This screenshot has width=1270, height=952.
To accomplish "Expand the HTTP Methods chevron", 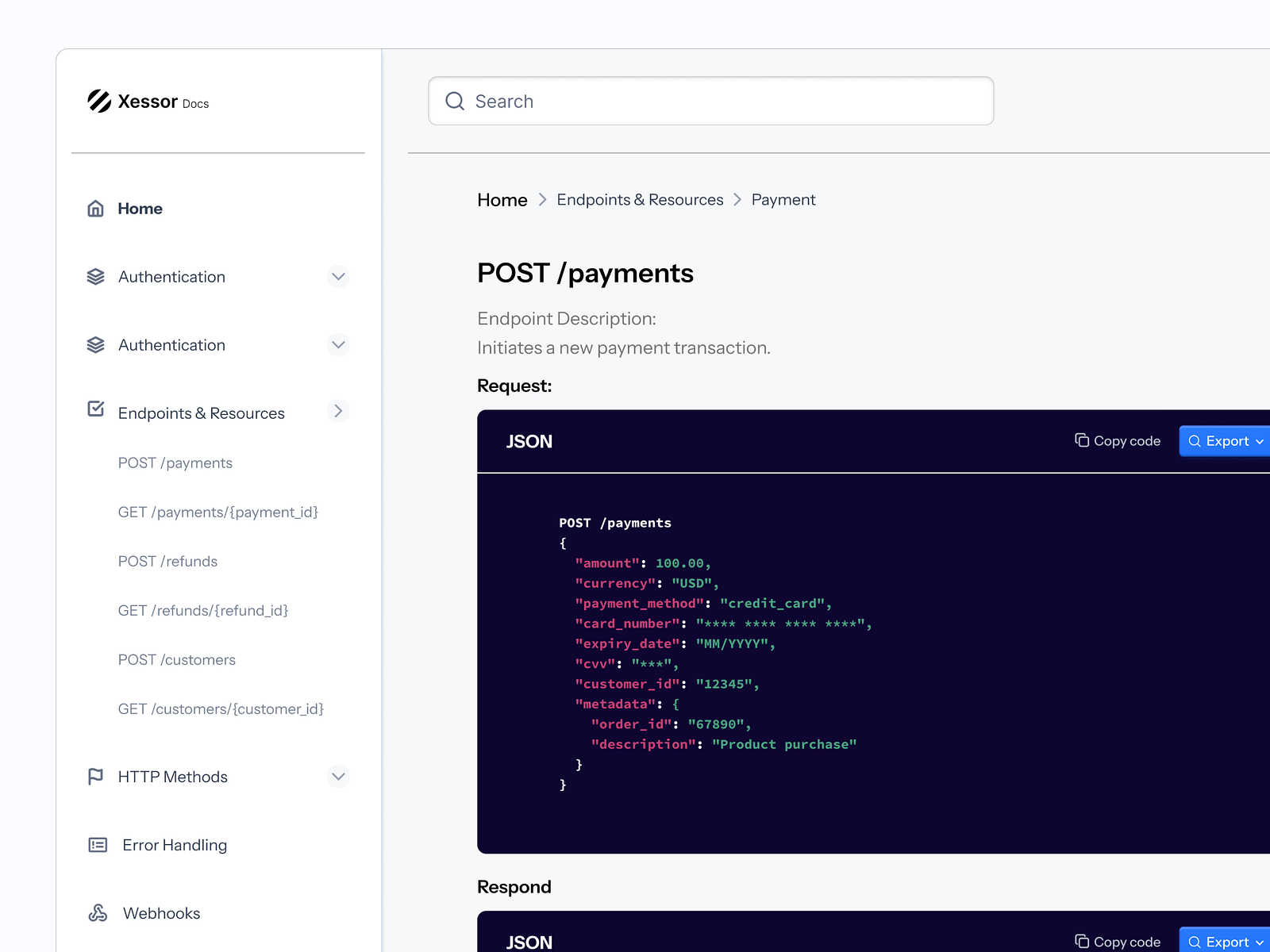I will tap(338, 777).
